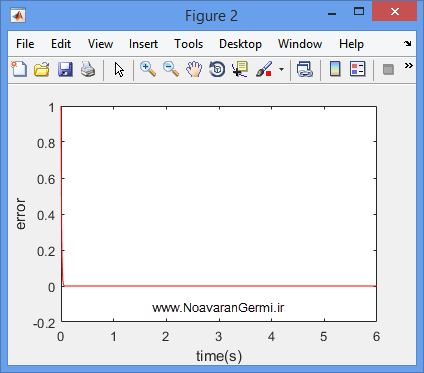Screen dimensions: 424x373
Task: Choose the Rotate 3D tool
Action: (217, 69)
